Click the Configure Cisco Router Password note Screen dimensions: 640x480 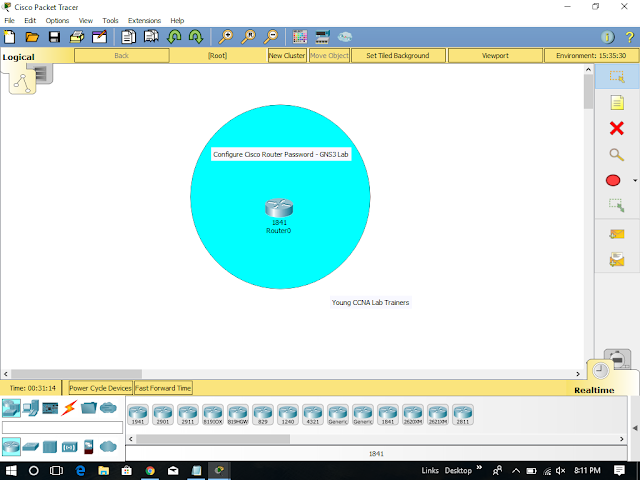coord(281,154)
